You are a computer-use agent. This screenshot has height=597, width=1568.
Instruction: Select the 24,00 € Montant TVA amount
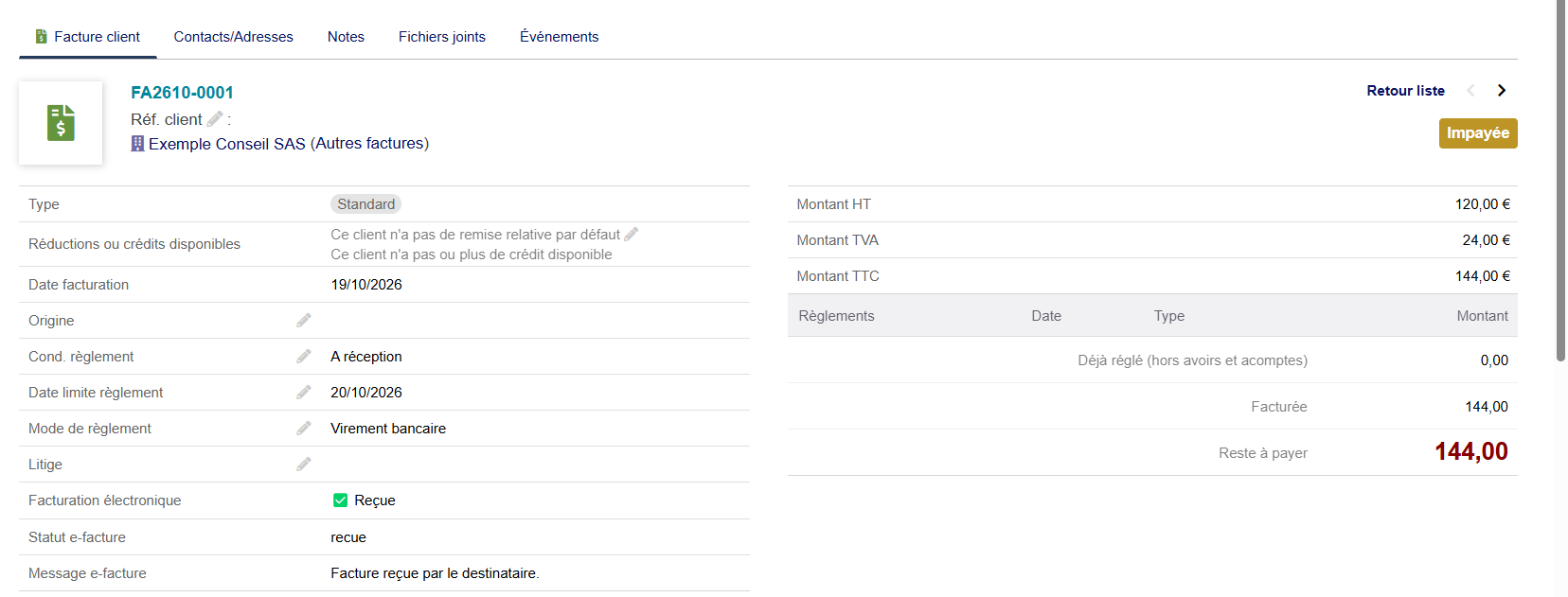[x=1486, y=240]
